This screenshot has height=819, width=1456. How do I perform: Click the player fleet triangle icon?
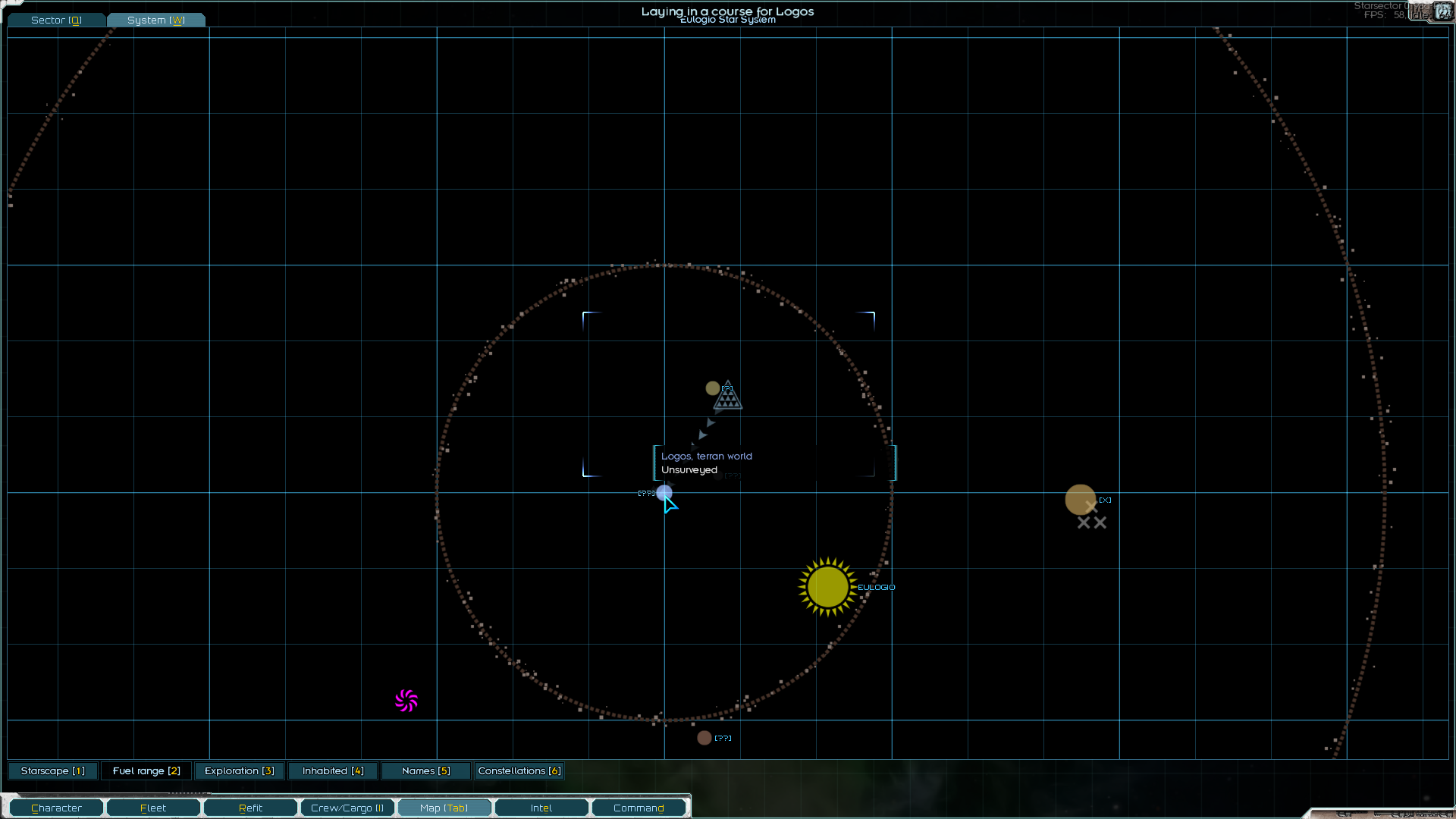[x=728, y=397]
